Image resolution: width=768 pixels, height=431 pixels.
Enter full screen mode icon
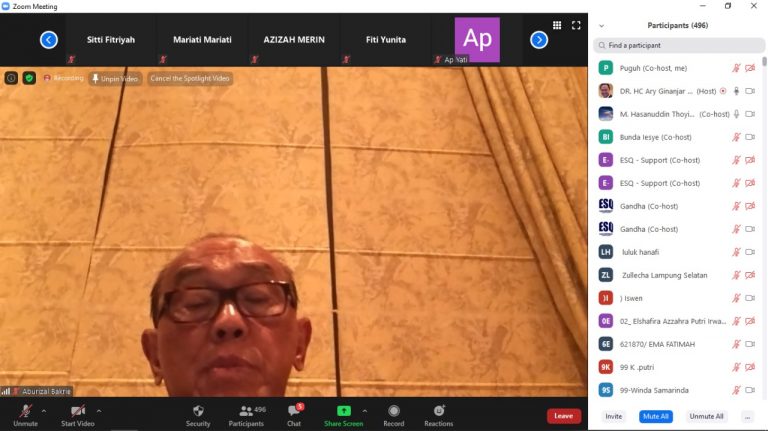tap(576, 25)
